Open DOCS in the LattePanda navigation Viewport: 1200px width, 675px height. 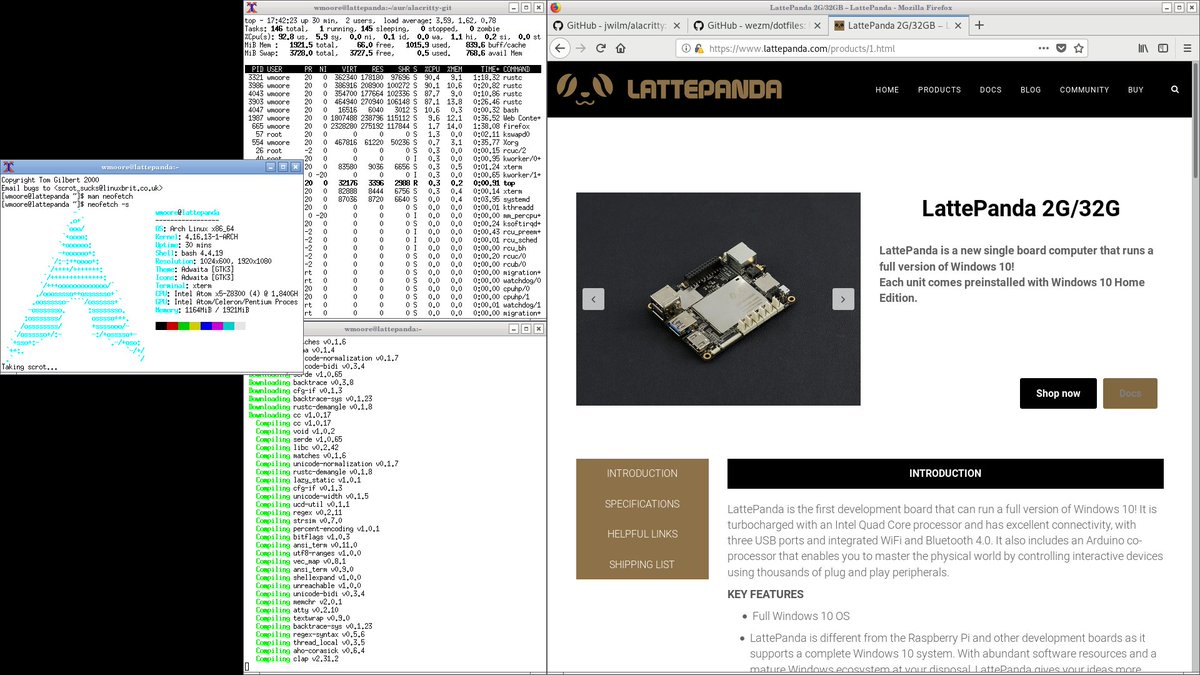(990, 90)
